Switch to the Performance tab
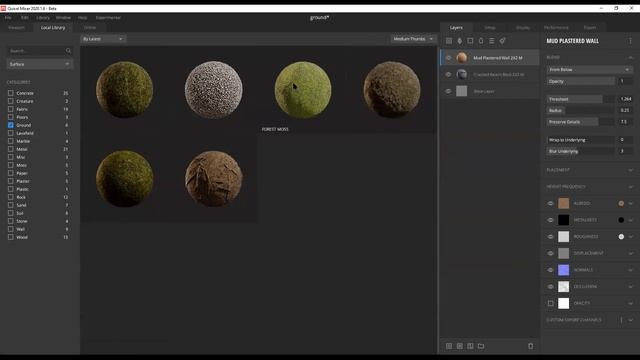 click(556, 27)
